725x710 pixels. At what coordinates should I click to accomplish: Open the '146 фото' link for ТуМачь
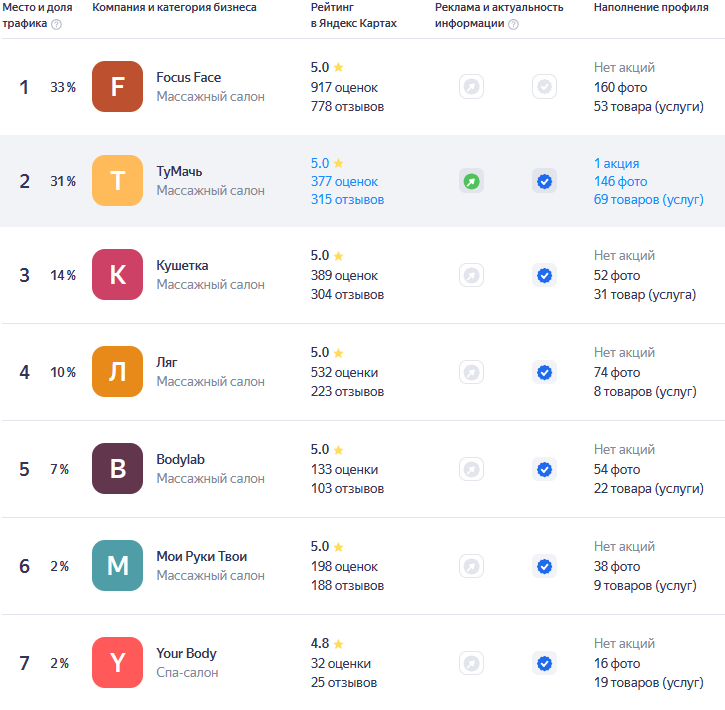coord(620,181)
